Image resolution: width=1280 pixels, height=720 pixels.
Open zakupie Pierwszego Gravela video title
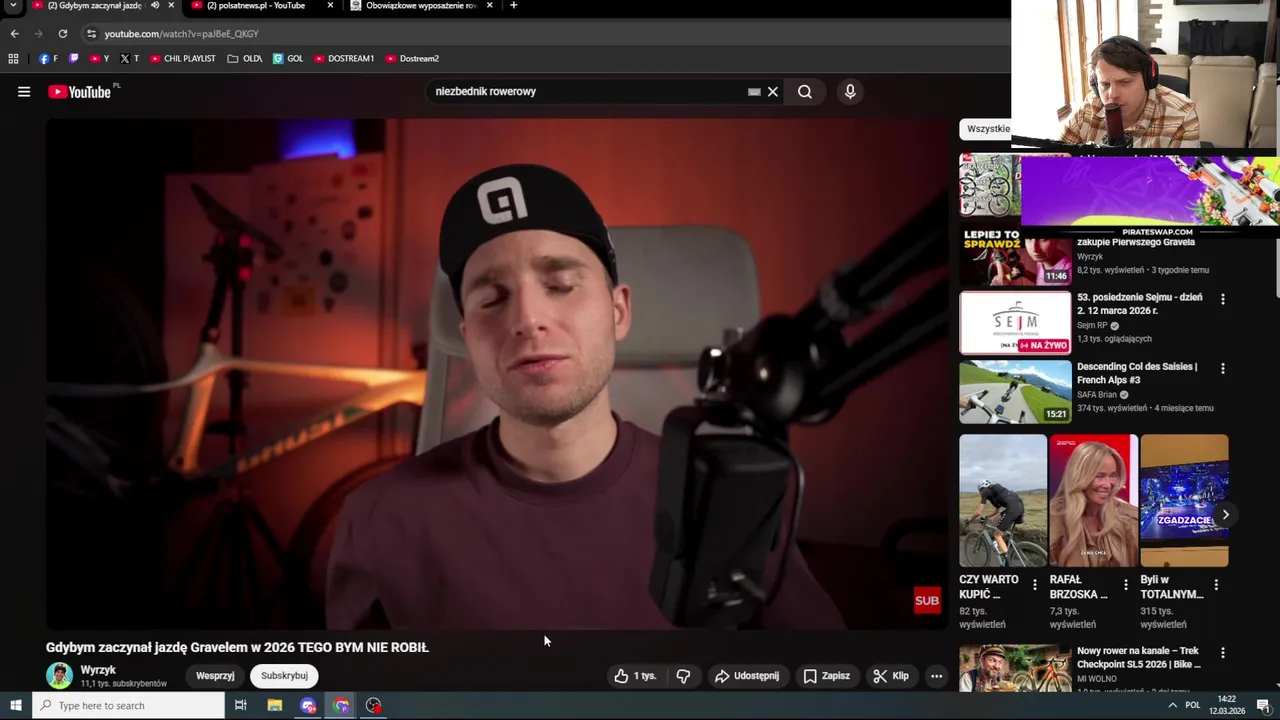[1136, 242]
